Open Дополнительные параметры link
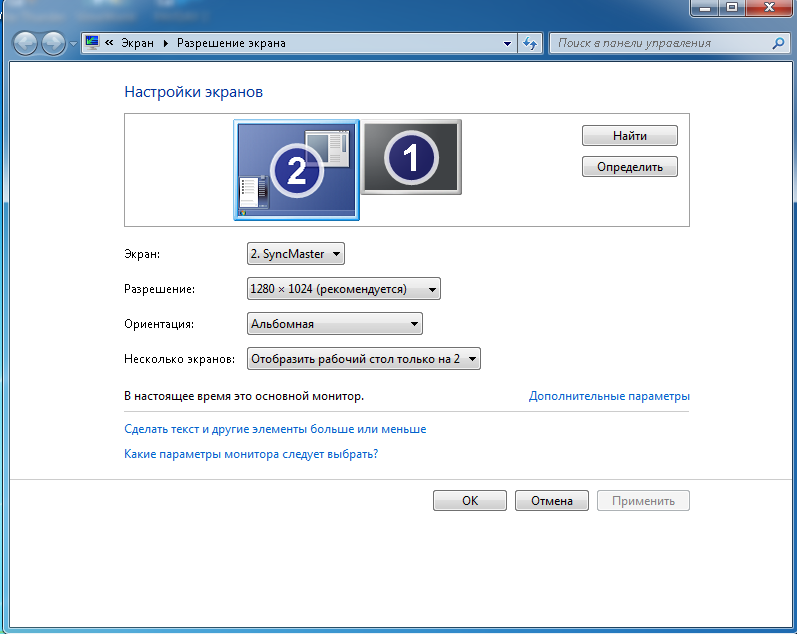Screen dimensions: 797x634 [x=609, y=396]
